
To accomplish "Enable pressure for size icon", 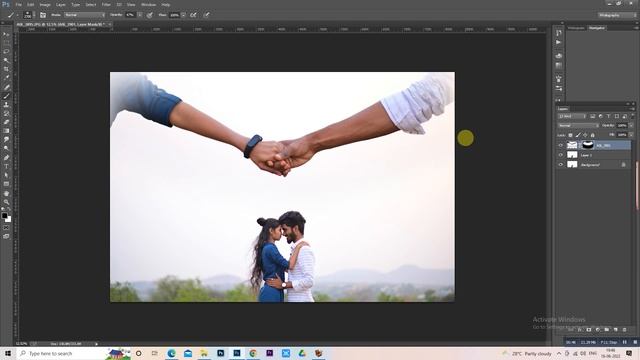I will coord(207,15).
